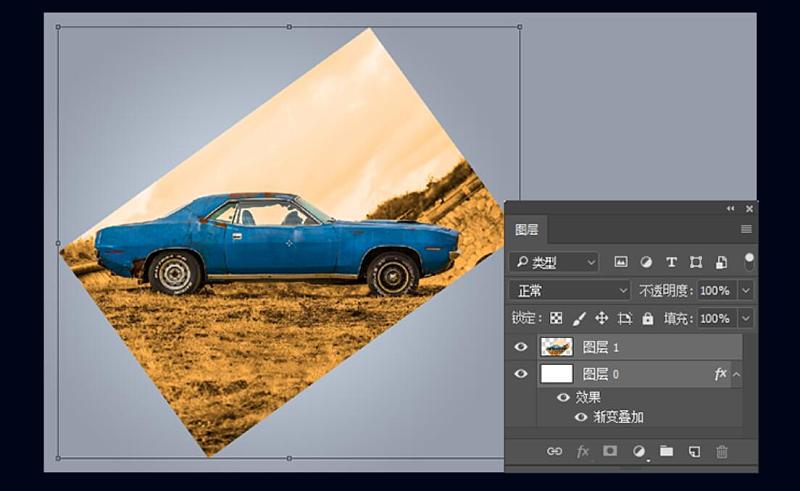This screenshot has height=491, width=800.
Task: Click the pixel layer filter icon
Action: click(x=621, y=262)
